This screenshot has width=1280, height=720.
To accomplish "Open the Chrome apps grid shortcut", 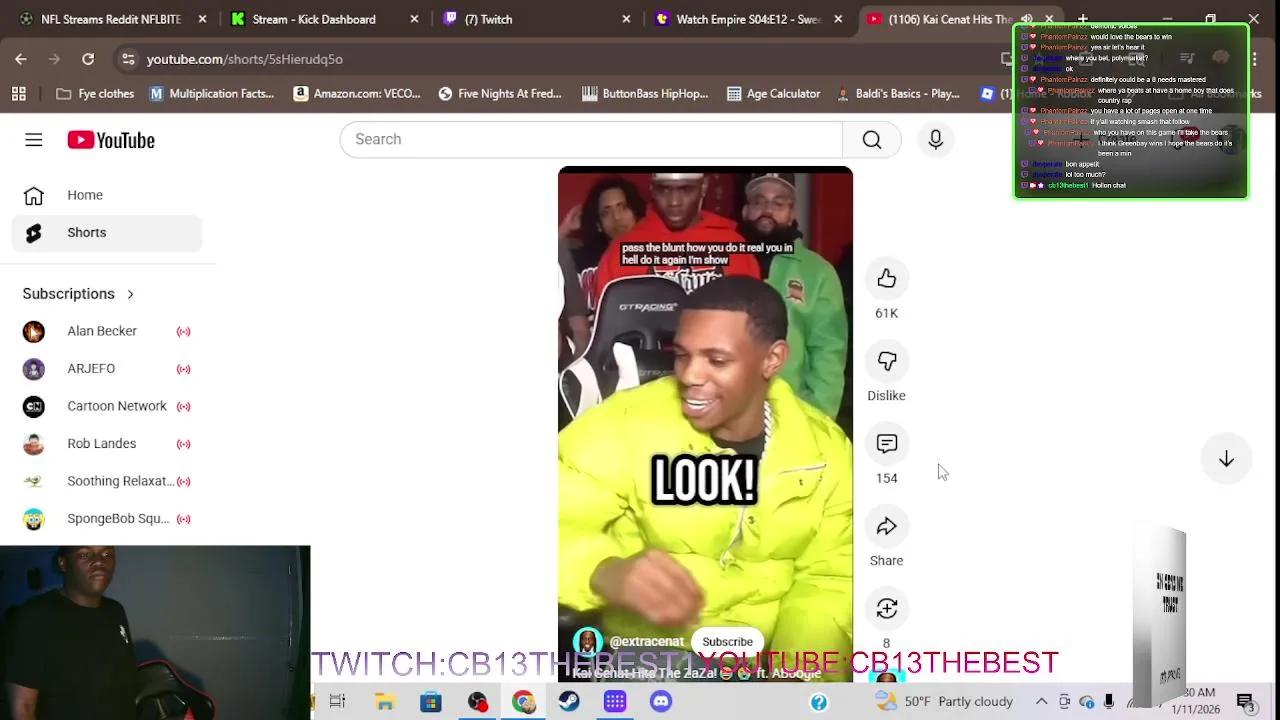I will [x=18, y=94].
